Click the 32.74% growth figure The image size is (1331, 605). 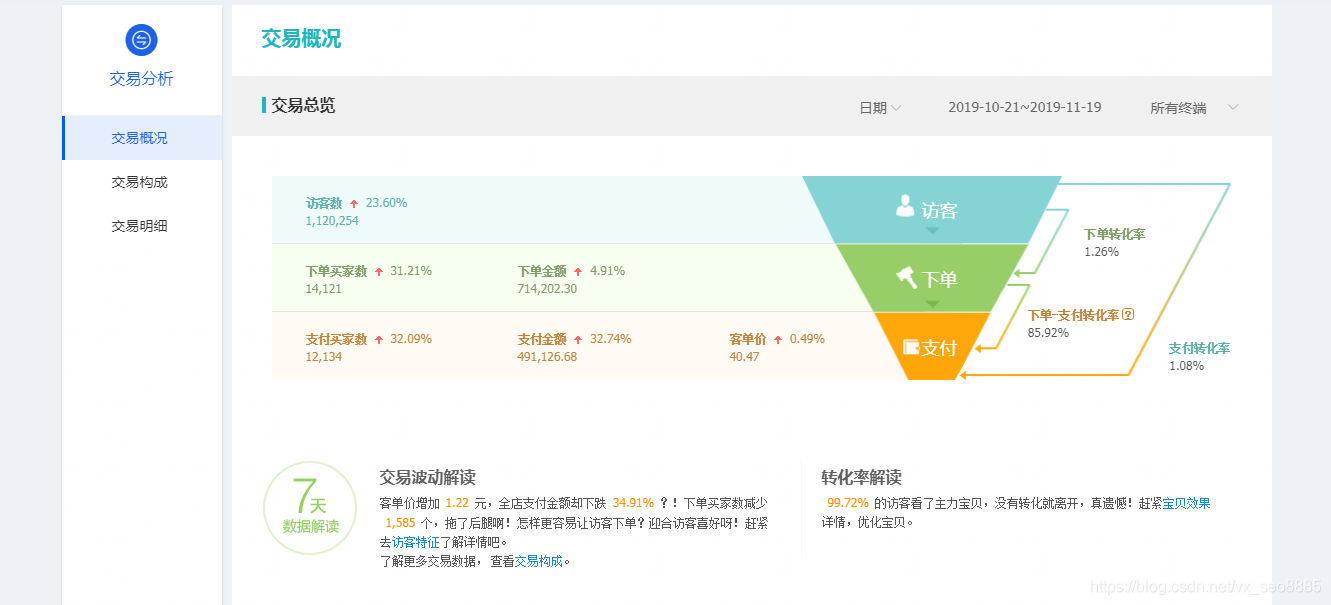coord(610,339)
